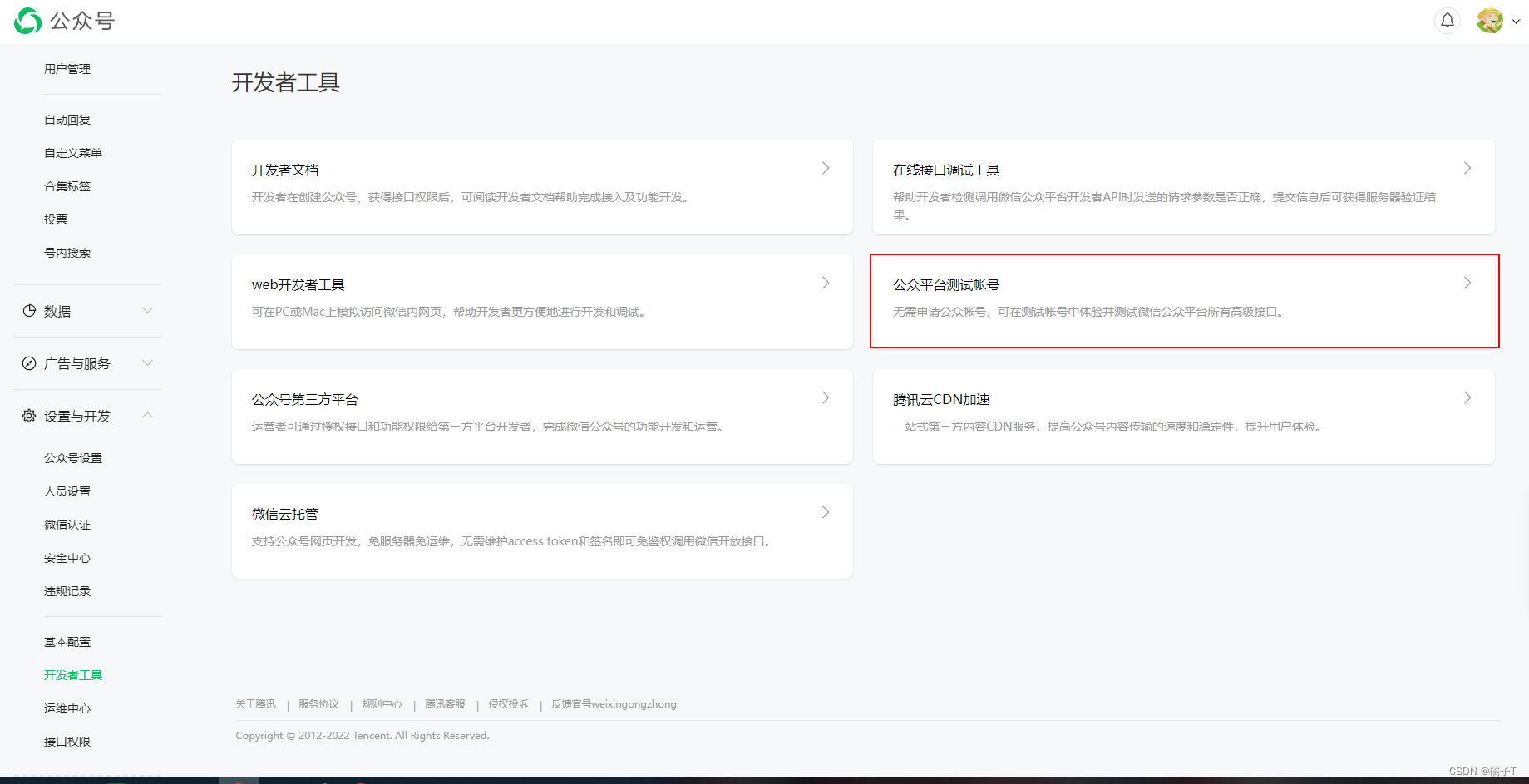Click the 设置与开发 section label
Image resolution: width=1529 pixels, height=784 pixels.
[x=77, y=416]
